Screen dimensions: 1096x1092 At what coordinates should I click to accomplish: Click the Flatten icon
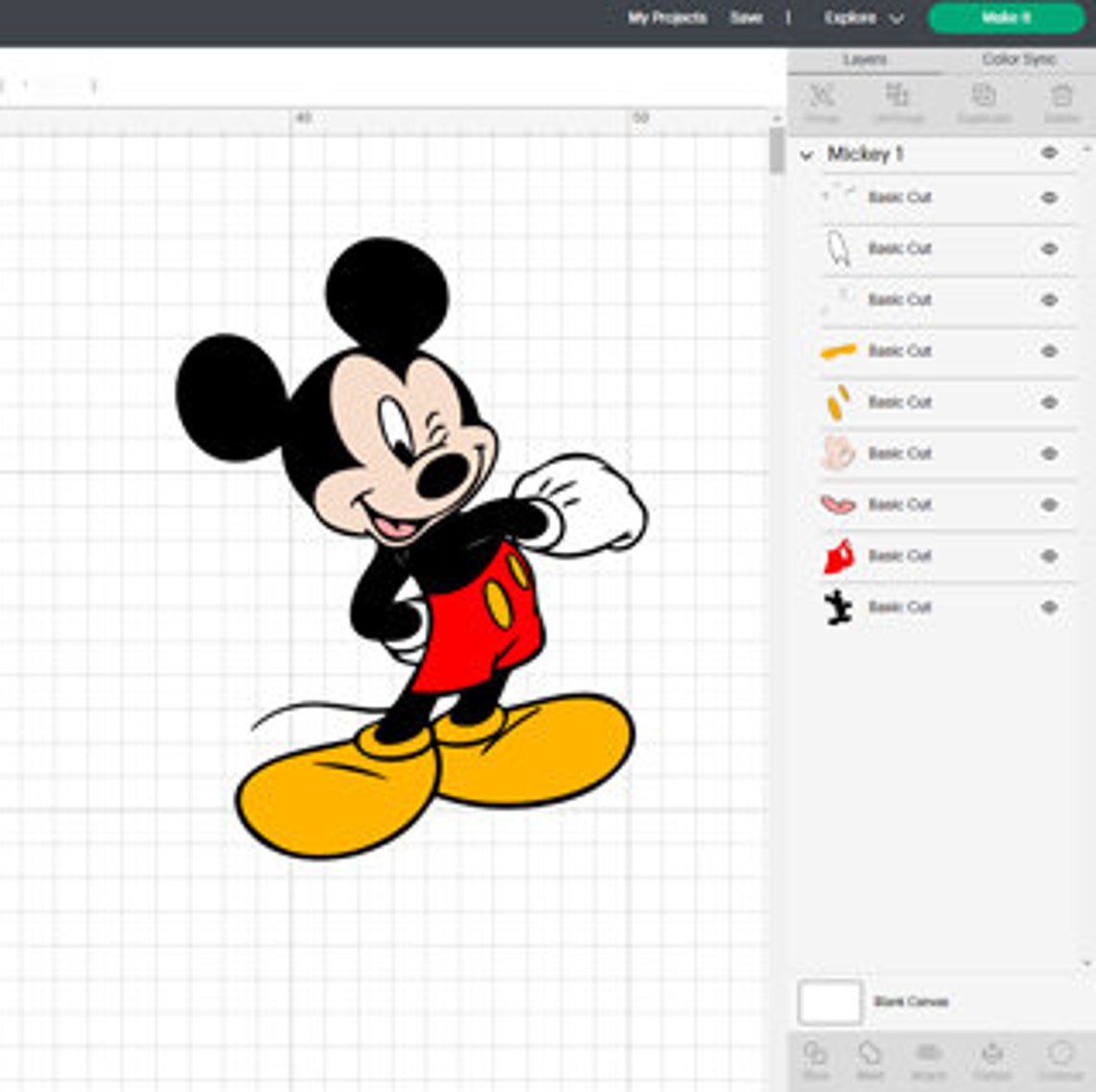(990, 1057)
